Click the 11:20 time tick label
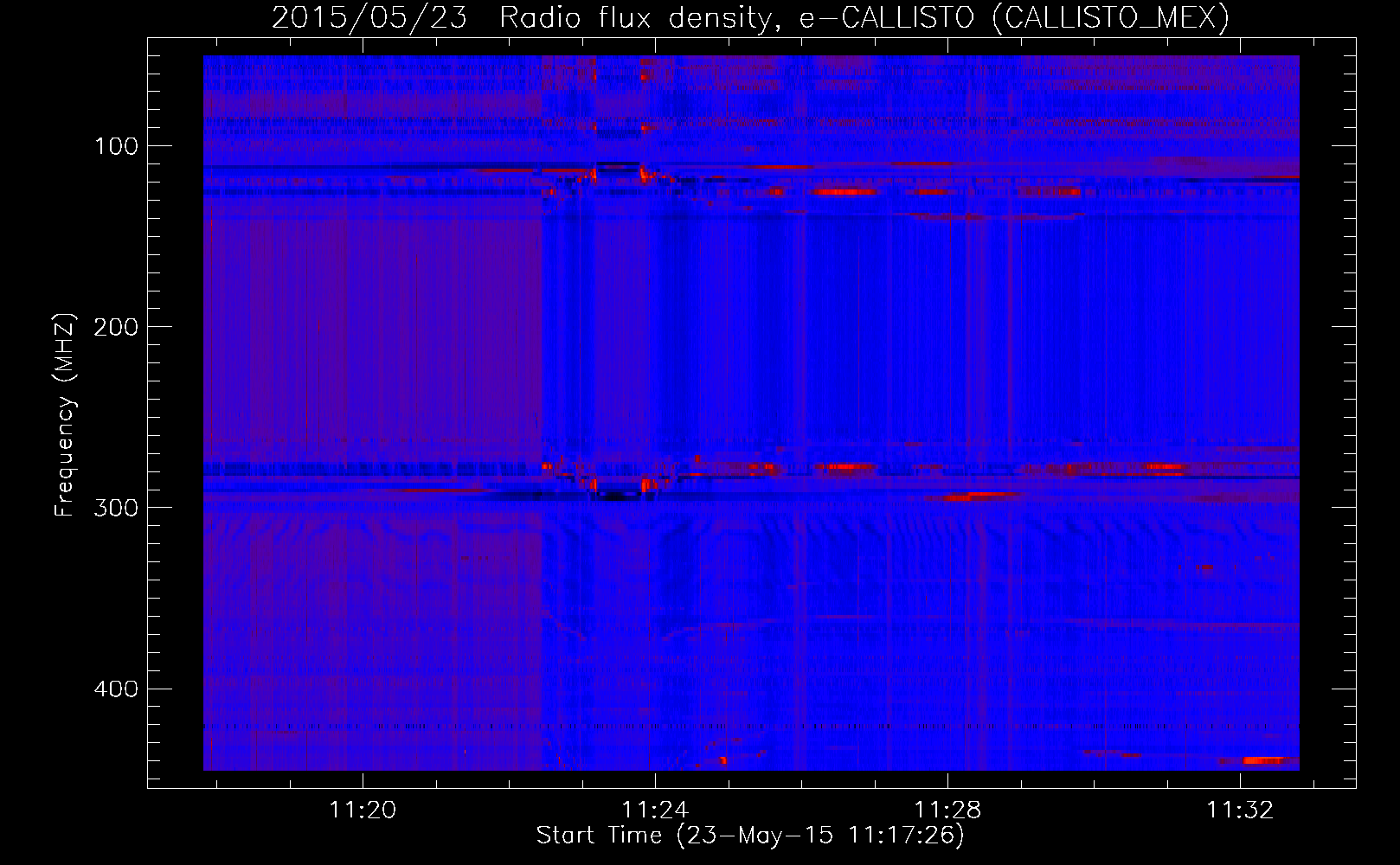 (x=363, y=810)
